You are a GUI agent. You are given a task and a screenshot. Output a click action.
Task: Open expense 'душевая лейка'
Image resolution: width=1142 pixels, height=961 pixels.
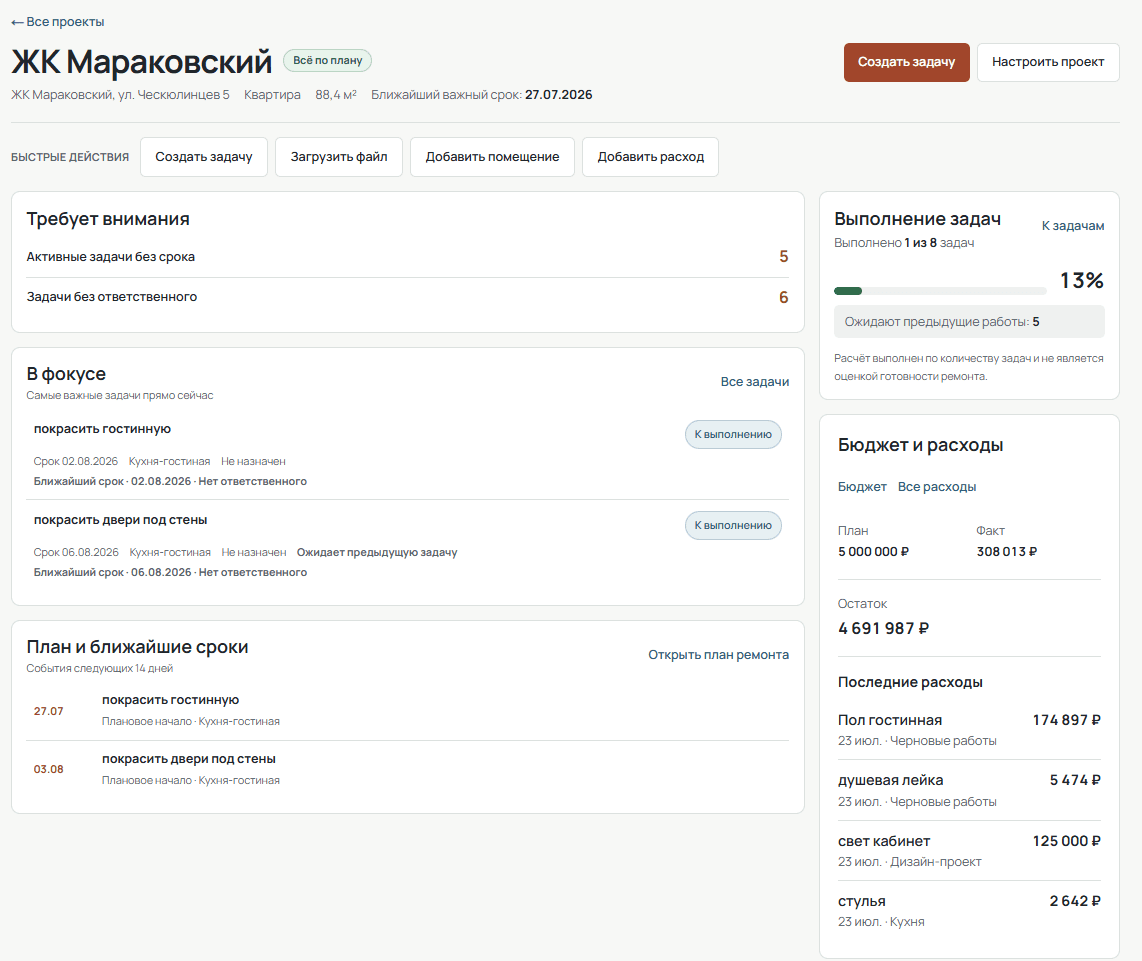coord(969,790)
